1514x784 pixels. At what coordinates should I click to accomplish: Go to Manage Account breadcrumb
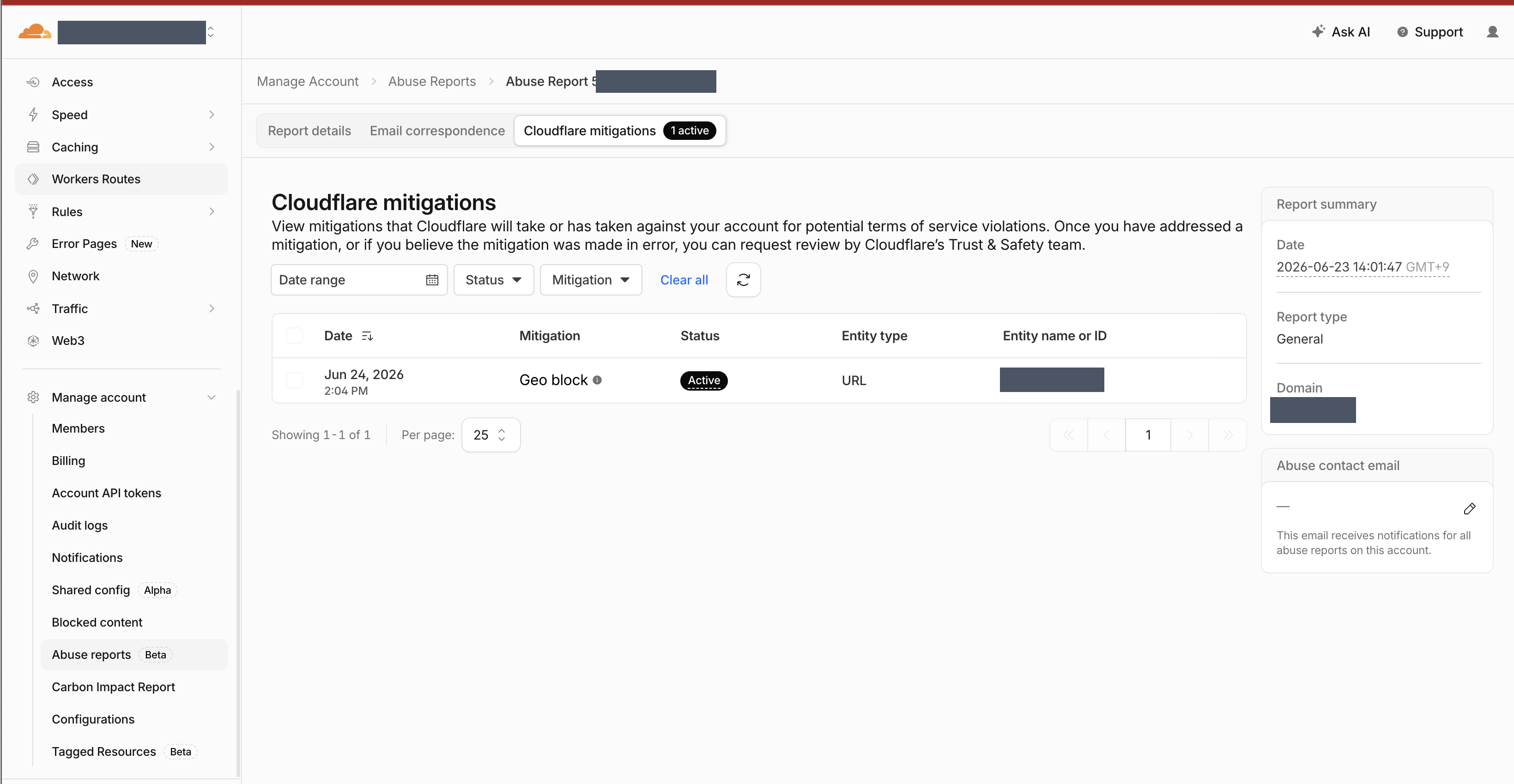pos(308,81)
